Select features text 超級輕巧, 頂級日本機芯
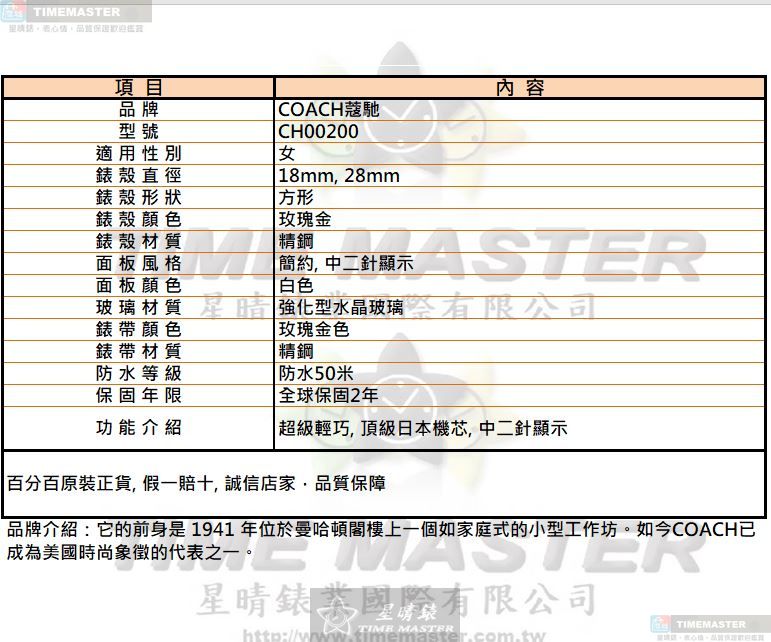This screenshot has height=642, width=771. (x=373, y=428)
